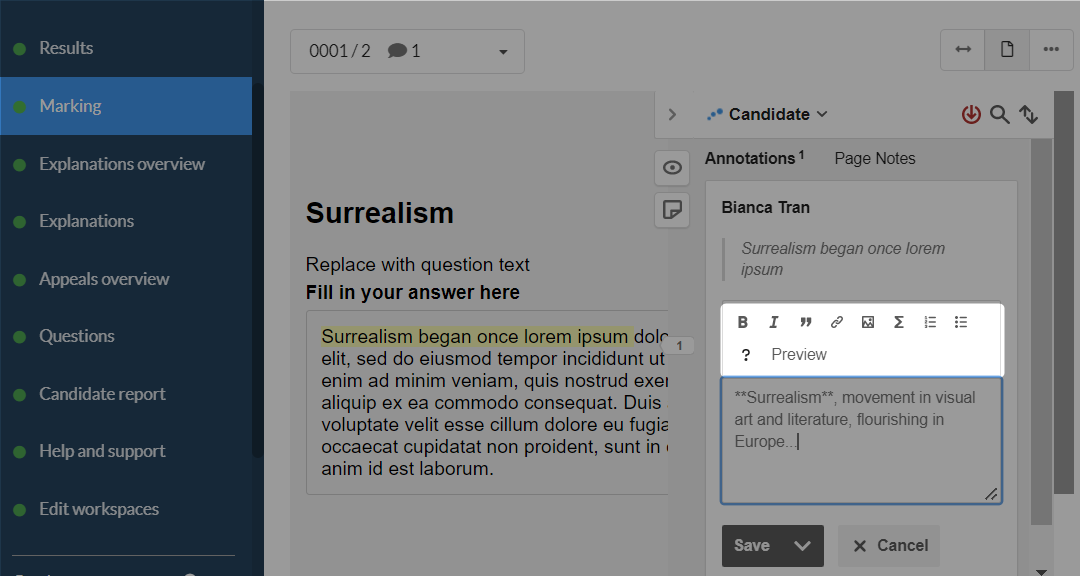Insert an image into the annotation
The width and height of the screenshot is (1080, 576).
point(868,322)
